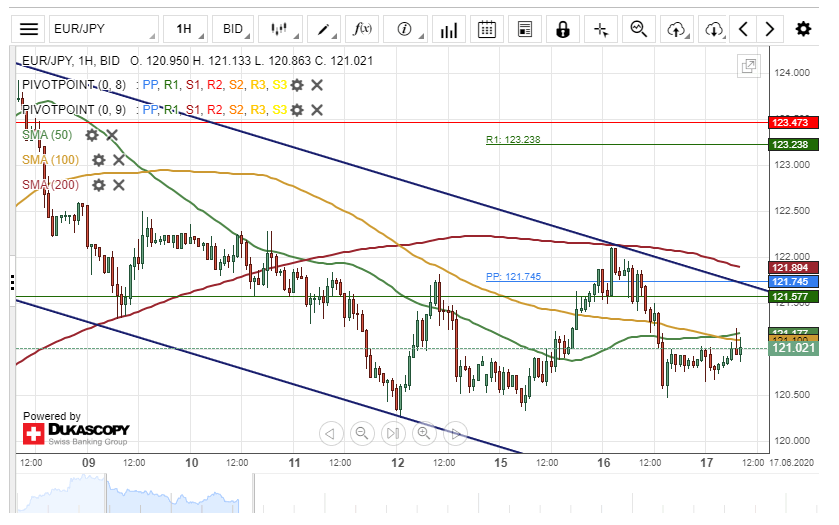Click the scroll chart left arrow button
839x525 pixels.
tap(331, 433)
